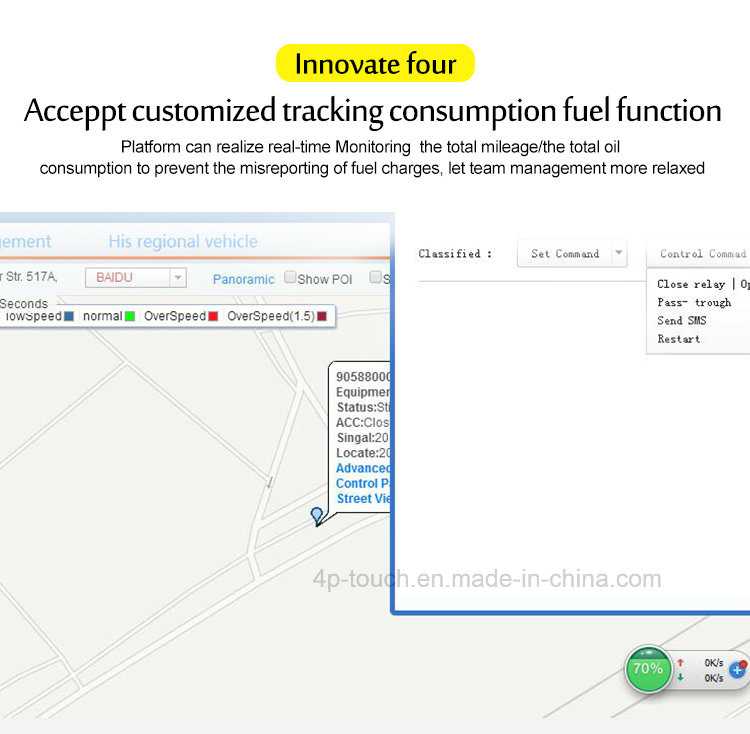Click the red OverSpeed legend square
Screen dimensions: 750x734
[213, 316]
